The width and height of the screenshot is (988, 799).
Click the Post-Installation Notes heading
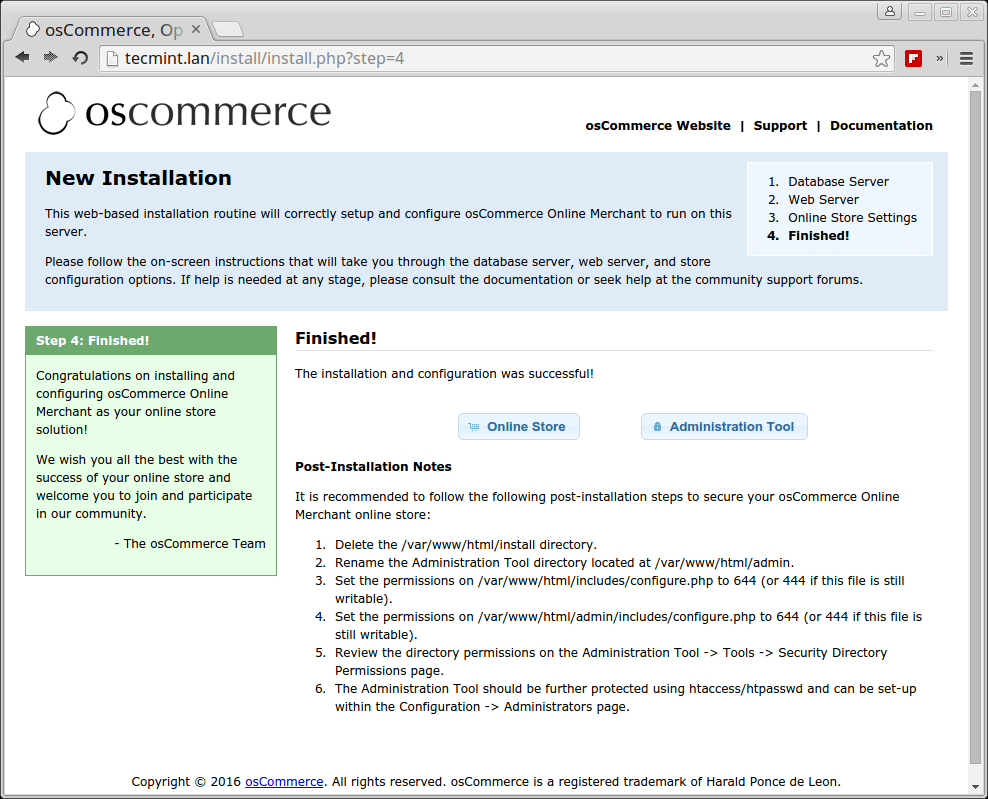(x=373, y=466)
